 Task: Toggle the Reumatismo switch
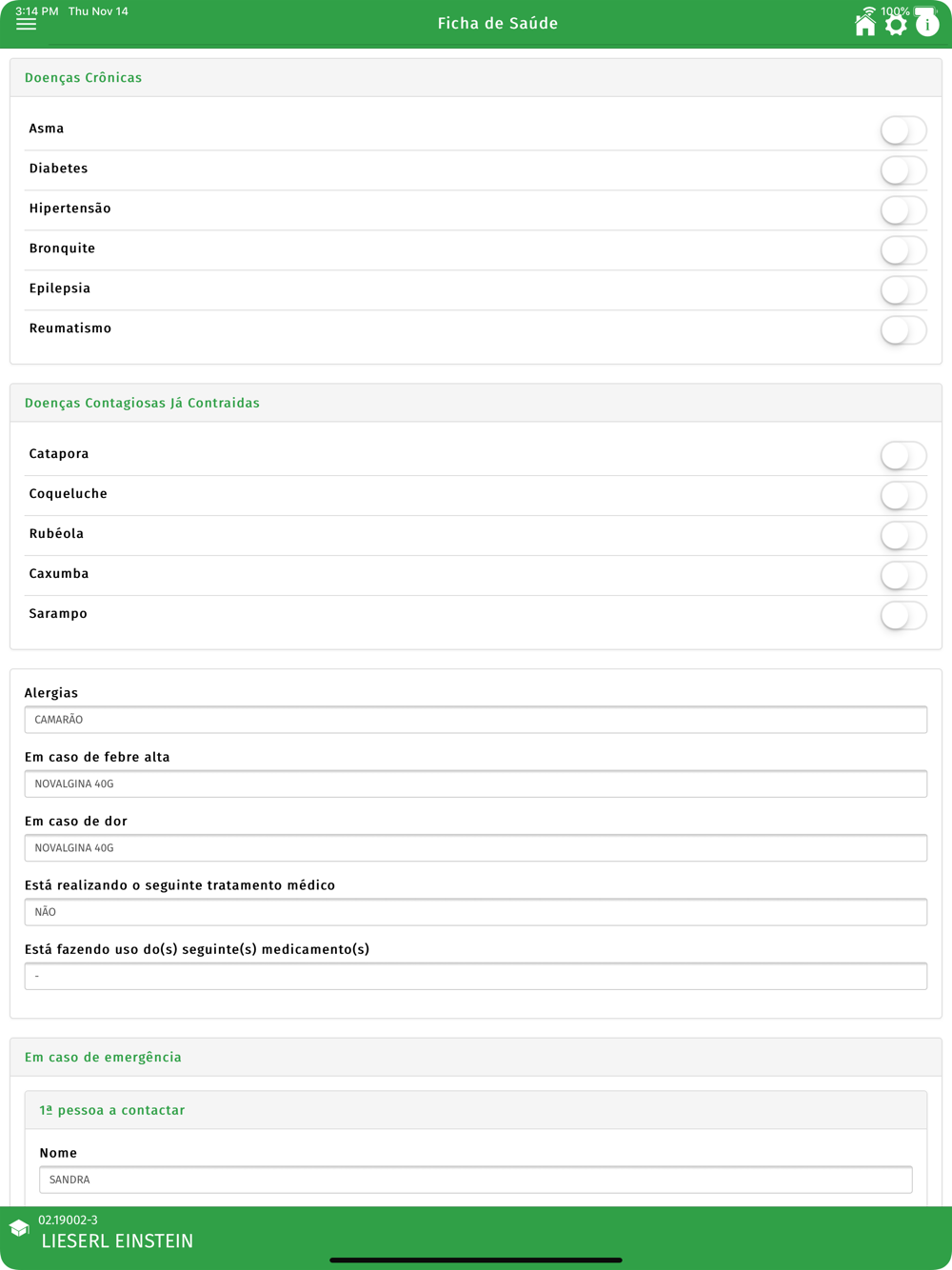pos(902,329)
